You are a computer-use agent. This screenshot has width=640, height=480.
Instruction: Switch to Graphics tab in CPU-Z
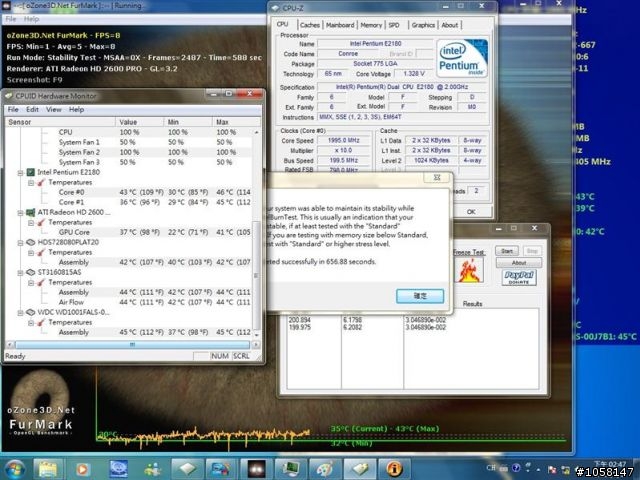[x=423, y=25]
